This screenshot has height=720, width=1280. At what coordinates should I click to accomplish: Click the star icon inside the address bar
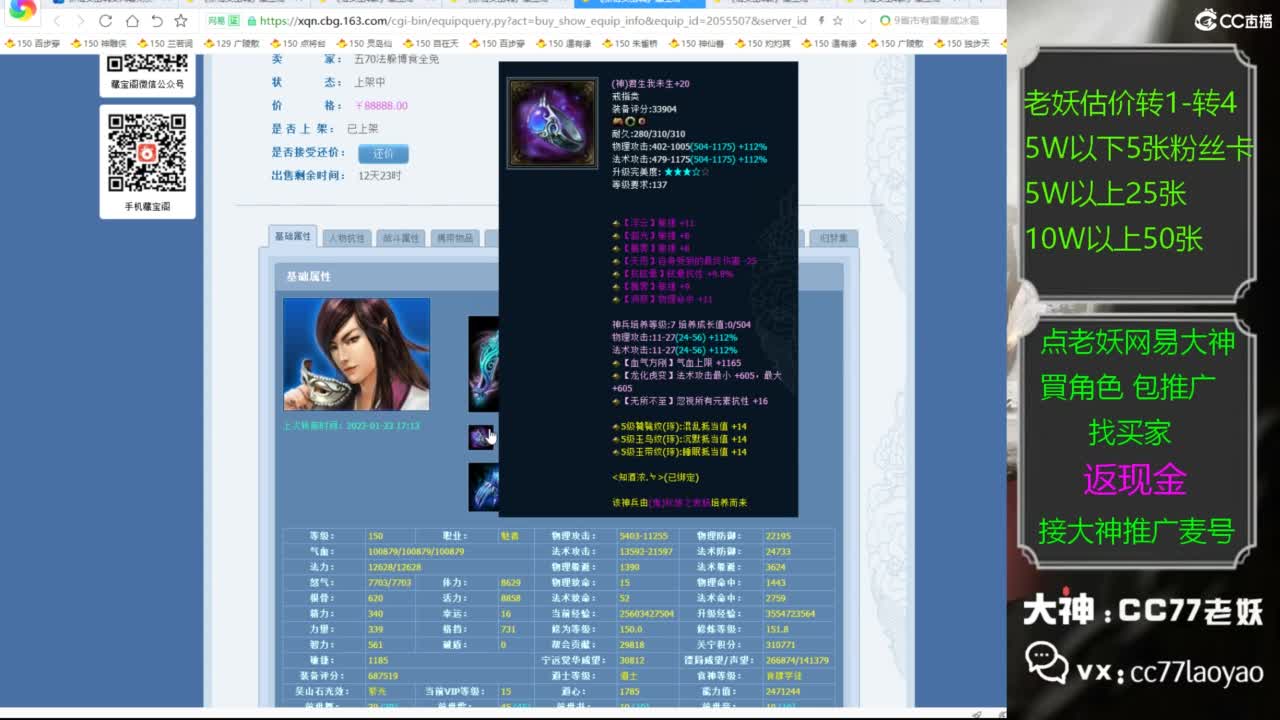point(837,20)
